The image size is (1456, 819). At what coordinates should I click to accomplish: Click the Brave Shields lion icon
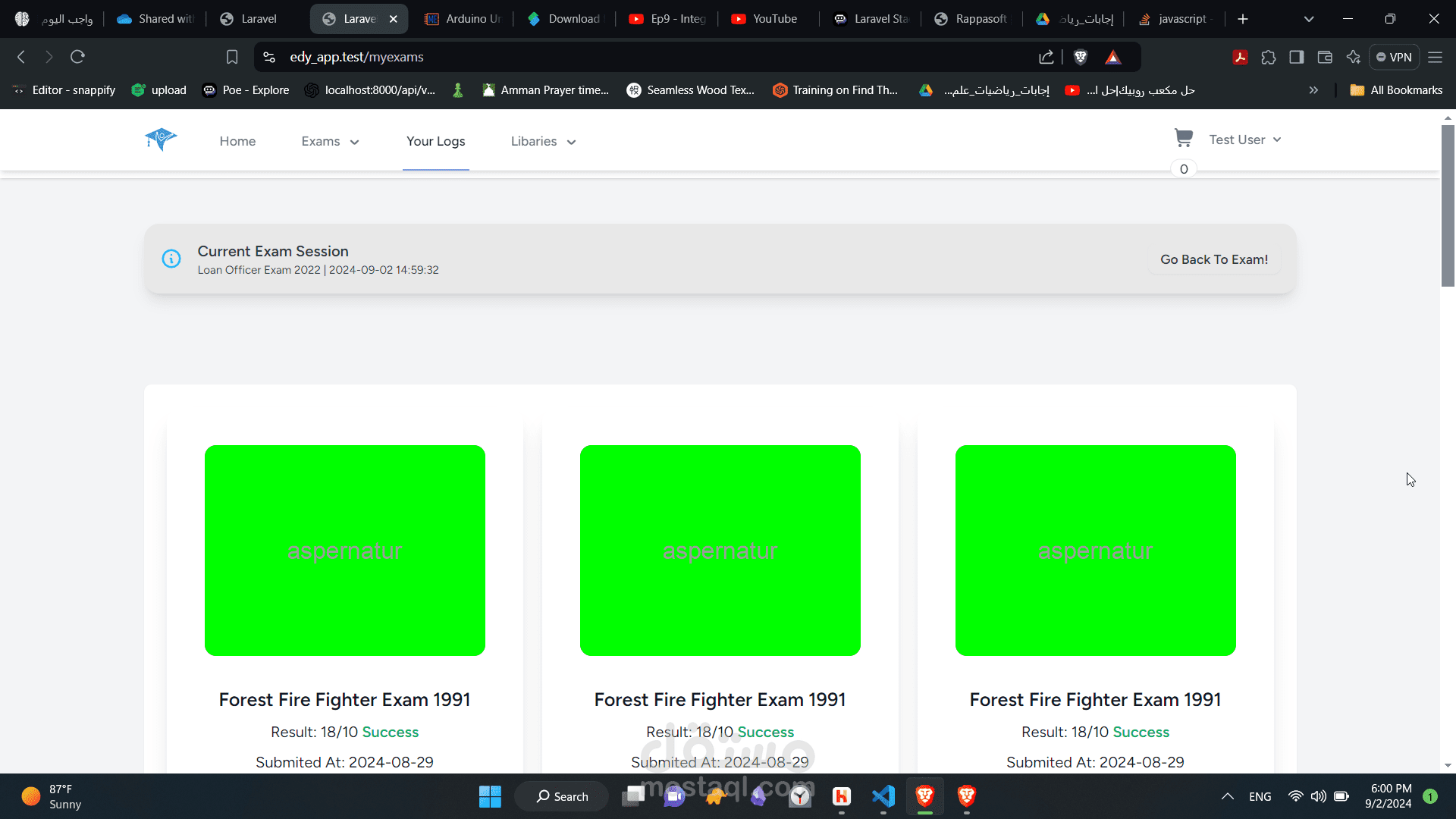tap(1081, 57)
